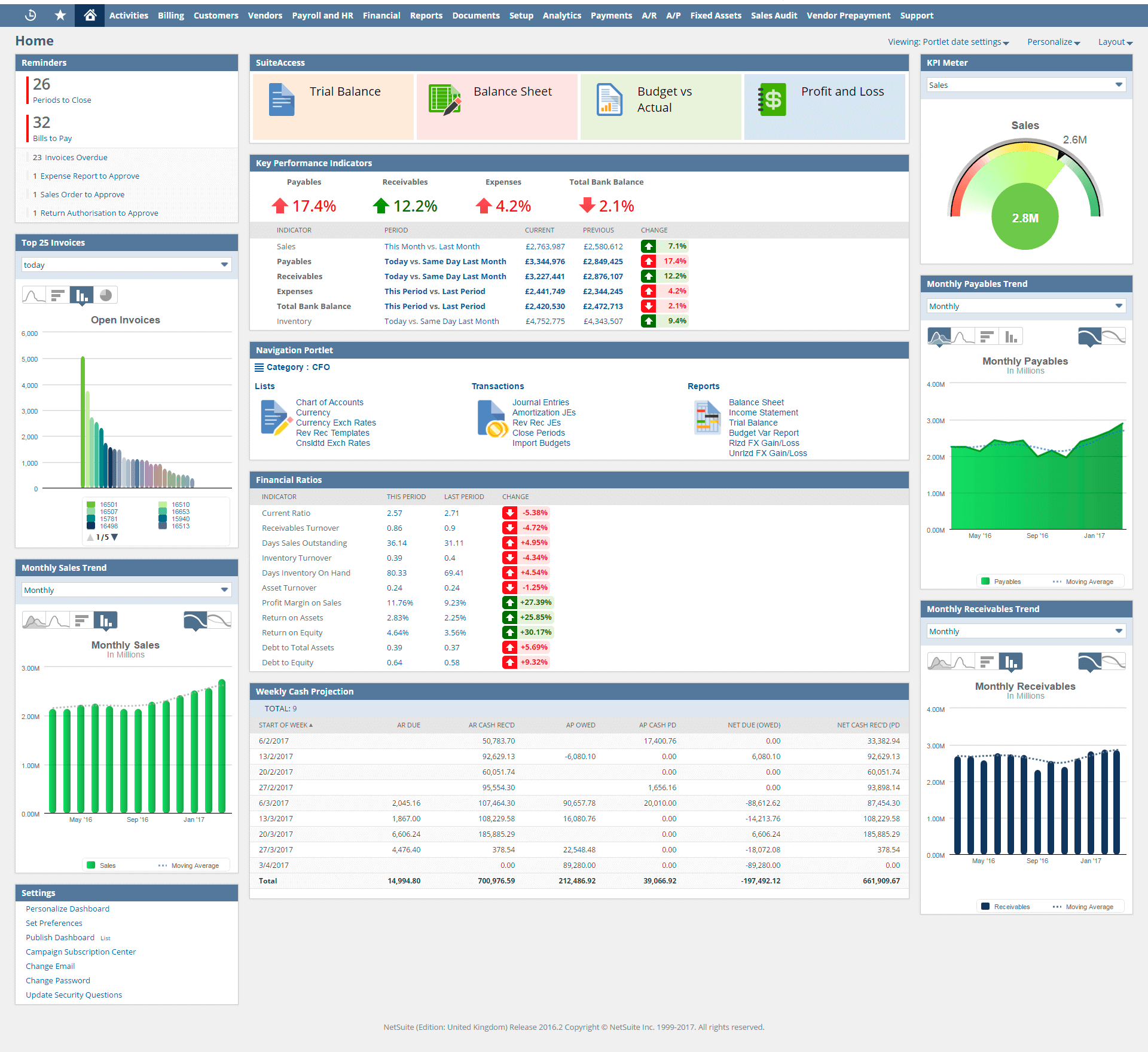Open the Fixed Assets menu
Image resolution: width=1148 pixels, height=1052 pixels.
pos(716,16)
